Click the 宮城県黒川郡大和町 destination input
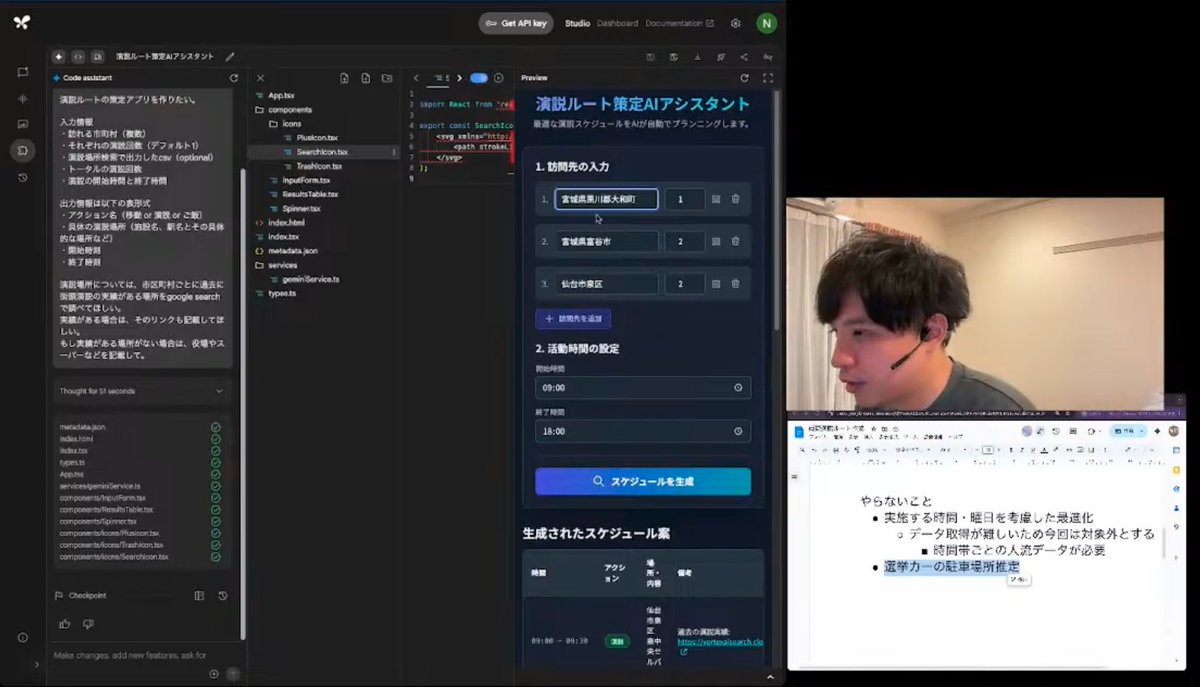The image size is (1200, 687). [x=607, y=199]
